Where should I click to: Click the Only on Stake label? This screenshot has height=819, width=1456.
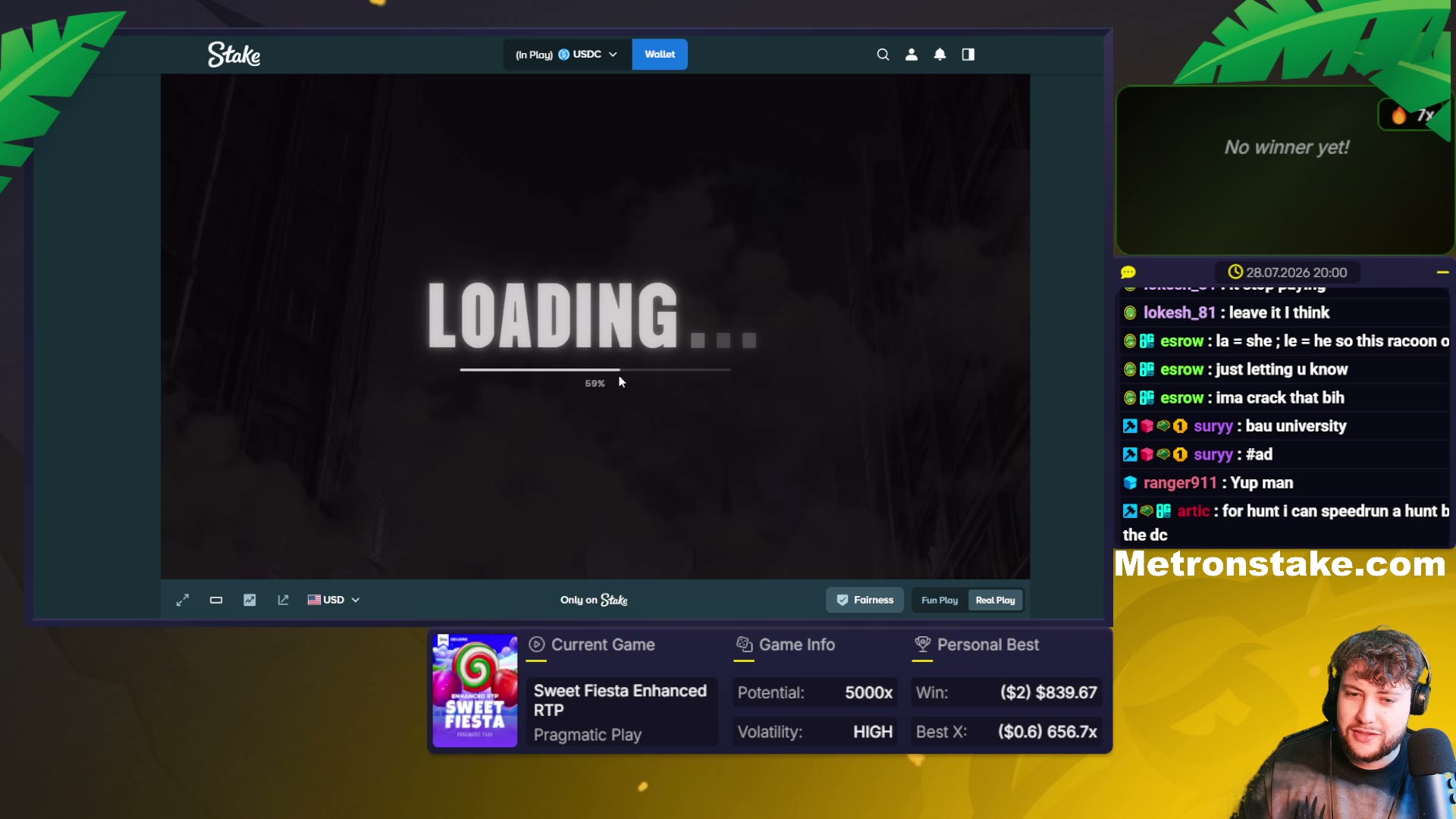[x=594, y=600]
